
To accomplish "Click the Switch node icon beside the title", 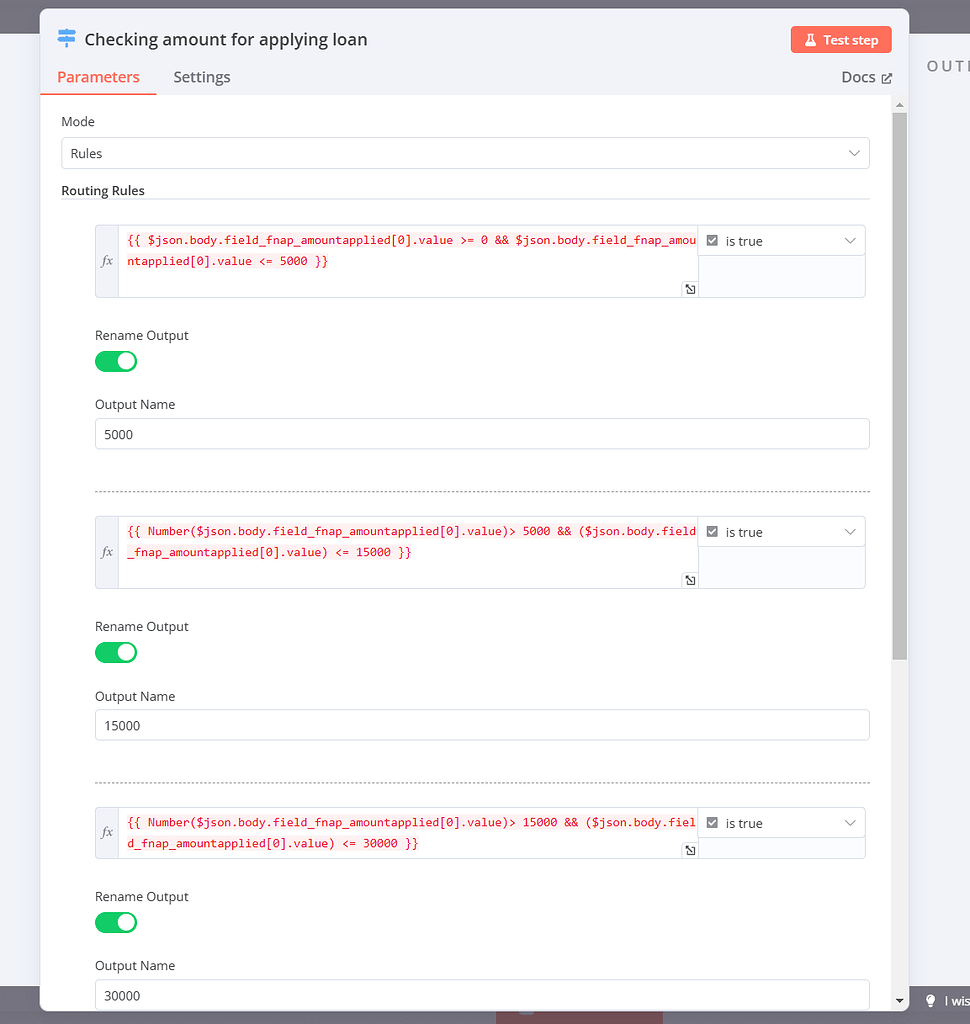I will [66, 38].
